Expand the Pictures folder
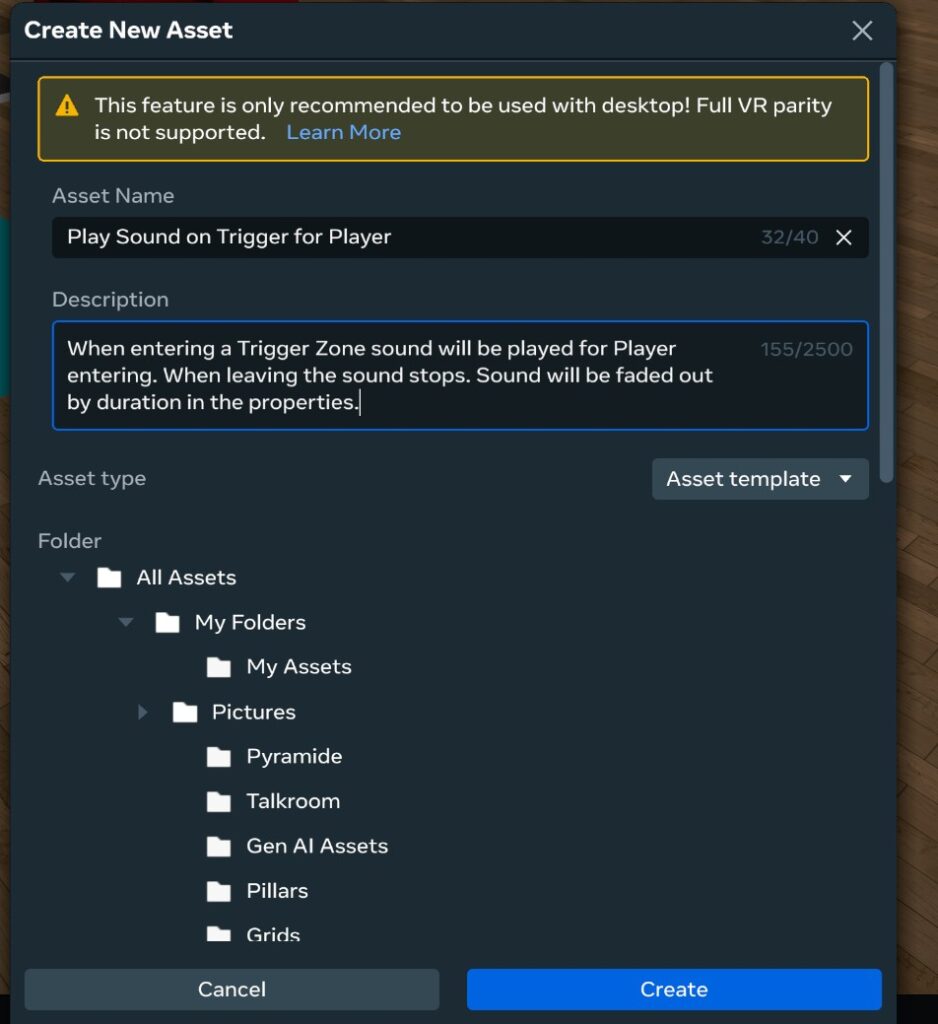Viewport: 938px width, 1024px height. [142, 712]
